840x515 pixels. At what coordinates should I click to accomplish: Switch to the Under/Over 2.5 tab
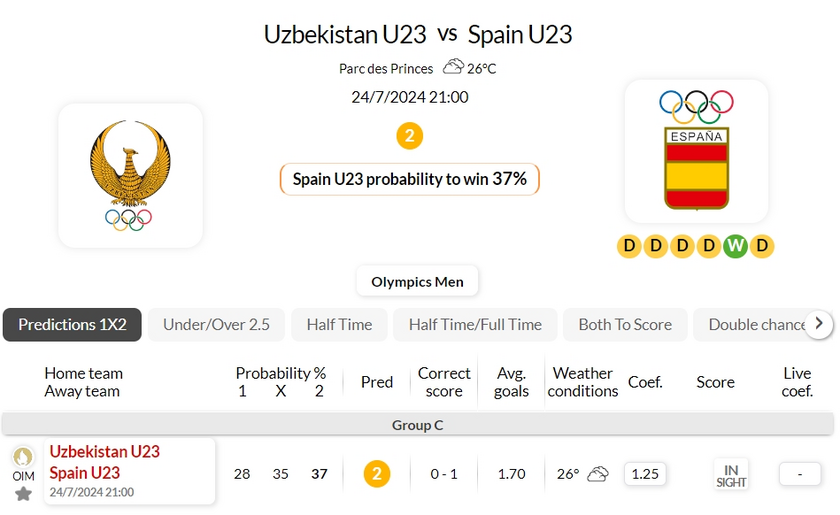[216, 324]
